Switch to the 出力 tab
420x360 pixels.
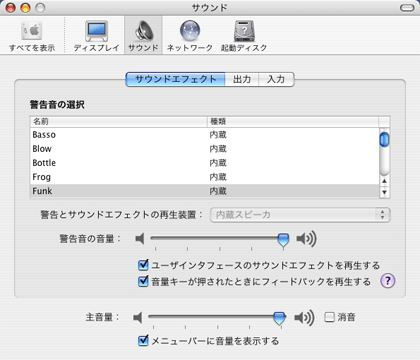click(x=242, y=79)
